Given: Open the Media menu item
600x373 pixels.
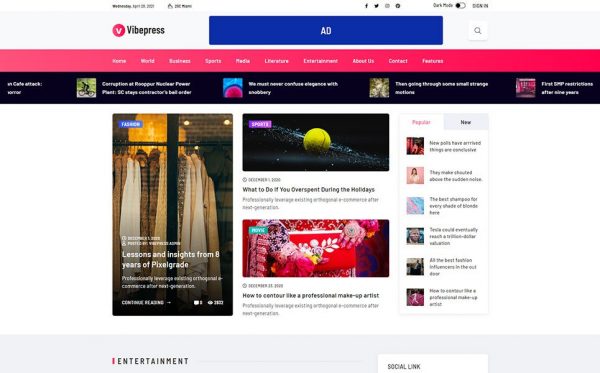Looking at the screenshot, I should (243, 61).
